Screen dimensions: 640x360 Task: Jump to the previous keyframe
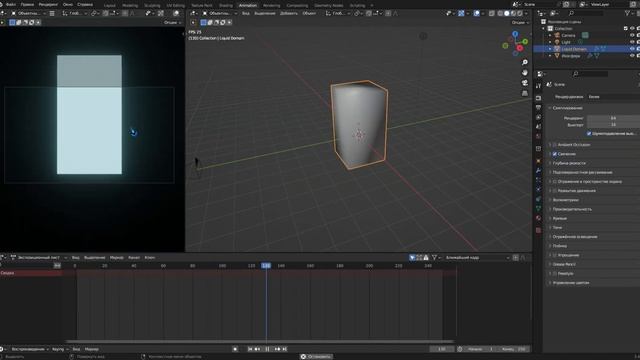tap(258, 349)
